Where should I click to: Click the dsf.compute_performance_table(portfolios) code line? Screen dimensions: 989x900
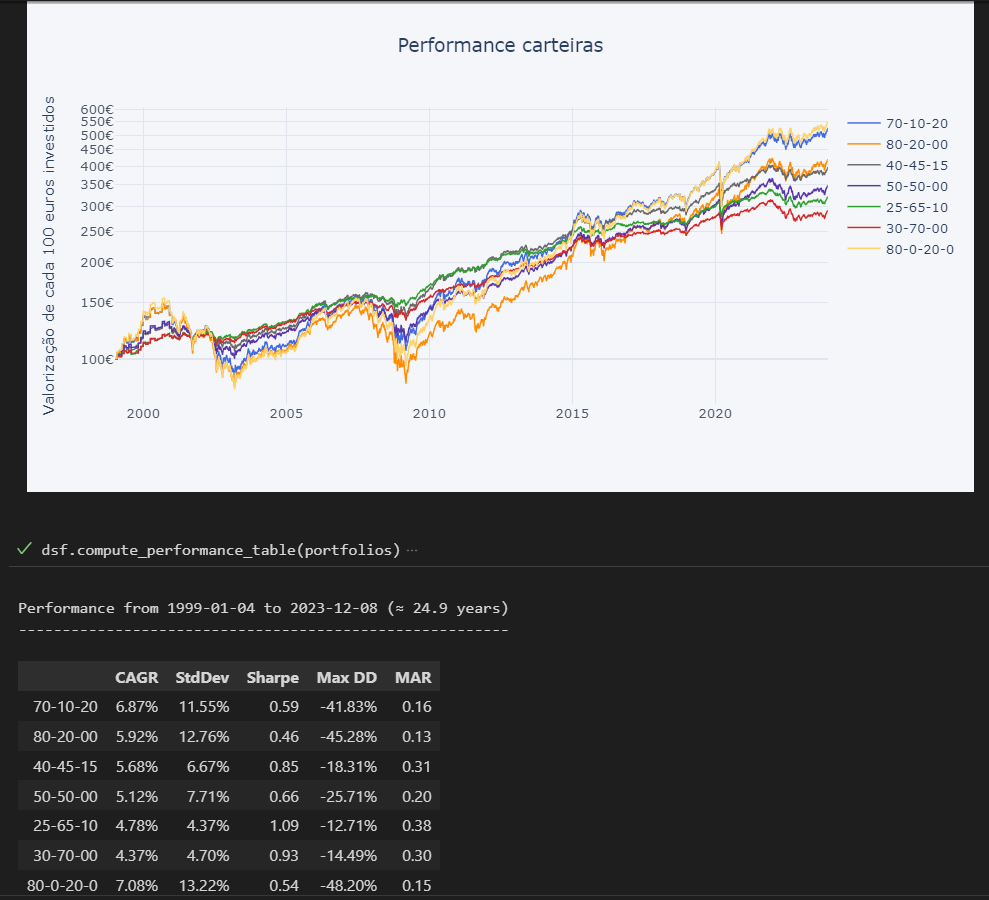220,550
